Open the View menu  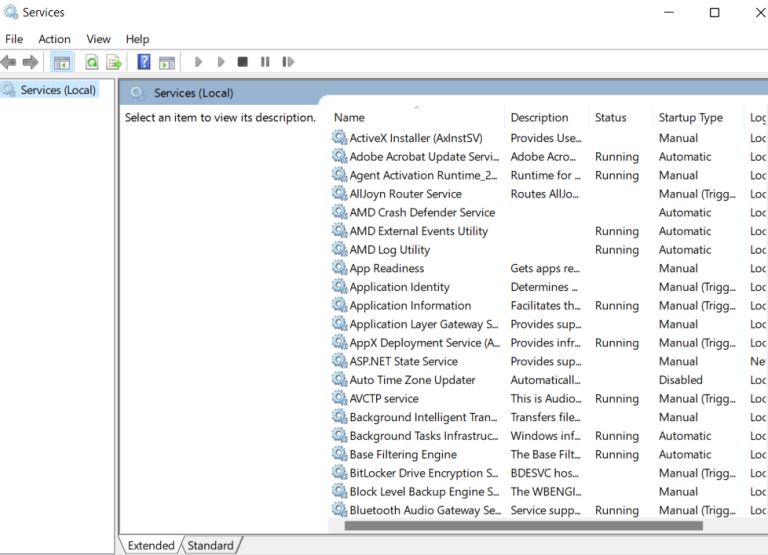[x=98, y=39]
